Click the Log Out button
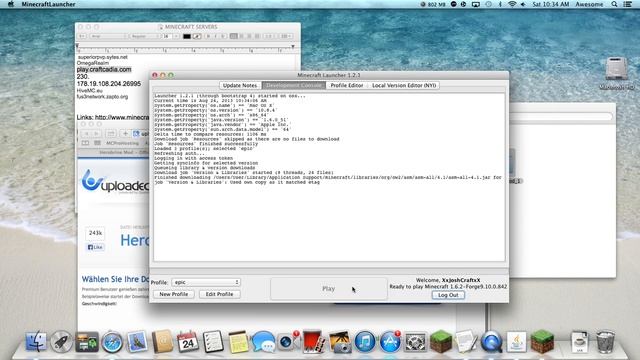 [448, 295]
